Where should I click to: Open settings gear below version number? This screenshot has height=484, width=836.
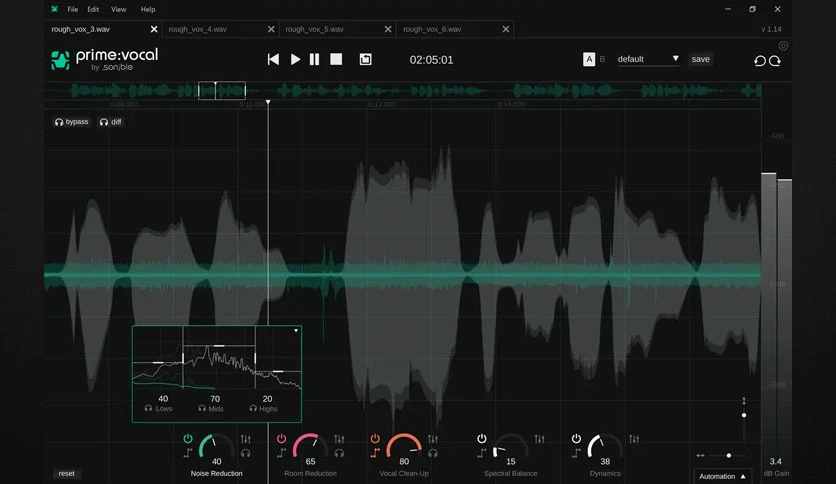[x=783, y=46]
